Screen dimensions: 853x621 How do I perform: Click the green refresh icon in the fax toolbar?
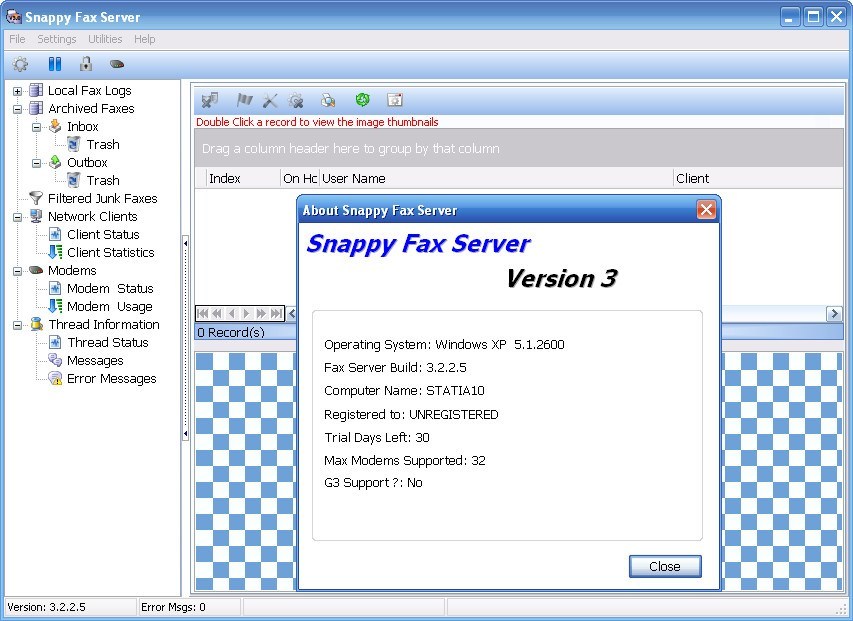tap(362, 100)
